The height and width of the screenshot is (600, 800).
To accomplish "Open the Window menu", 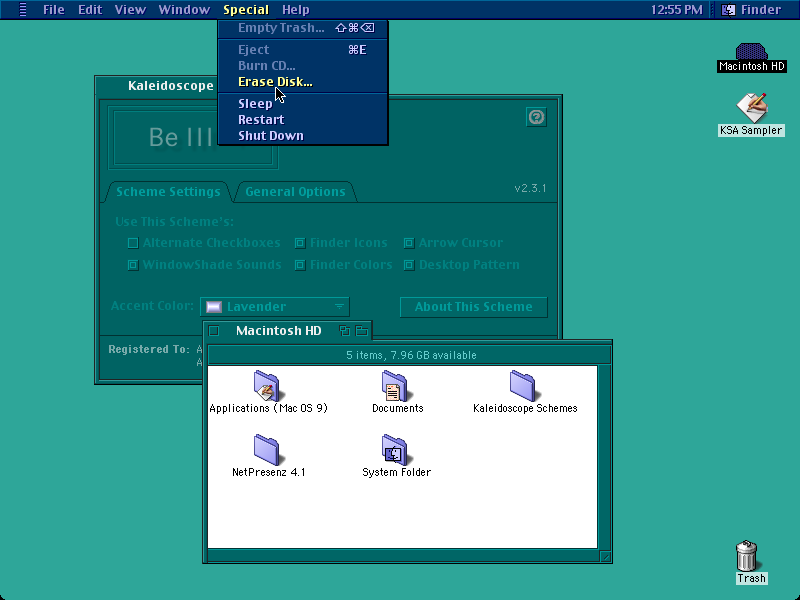I will (184, 10).
